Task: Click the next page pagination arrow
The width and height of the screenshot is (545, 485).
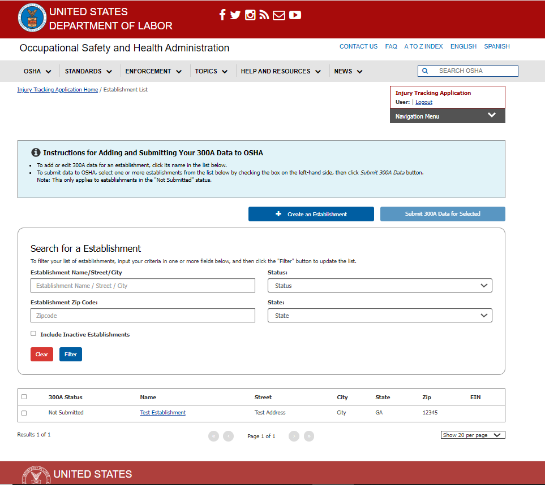Action: [294, 436]
